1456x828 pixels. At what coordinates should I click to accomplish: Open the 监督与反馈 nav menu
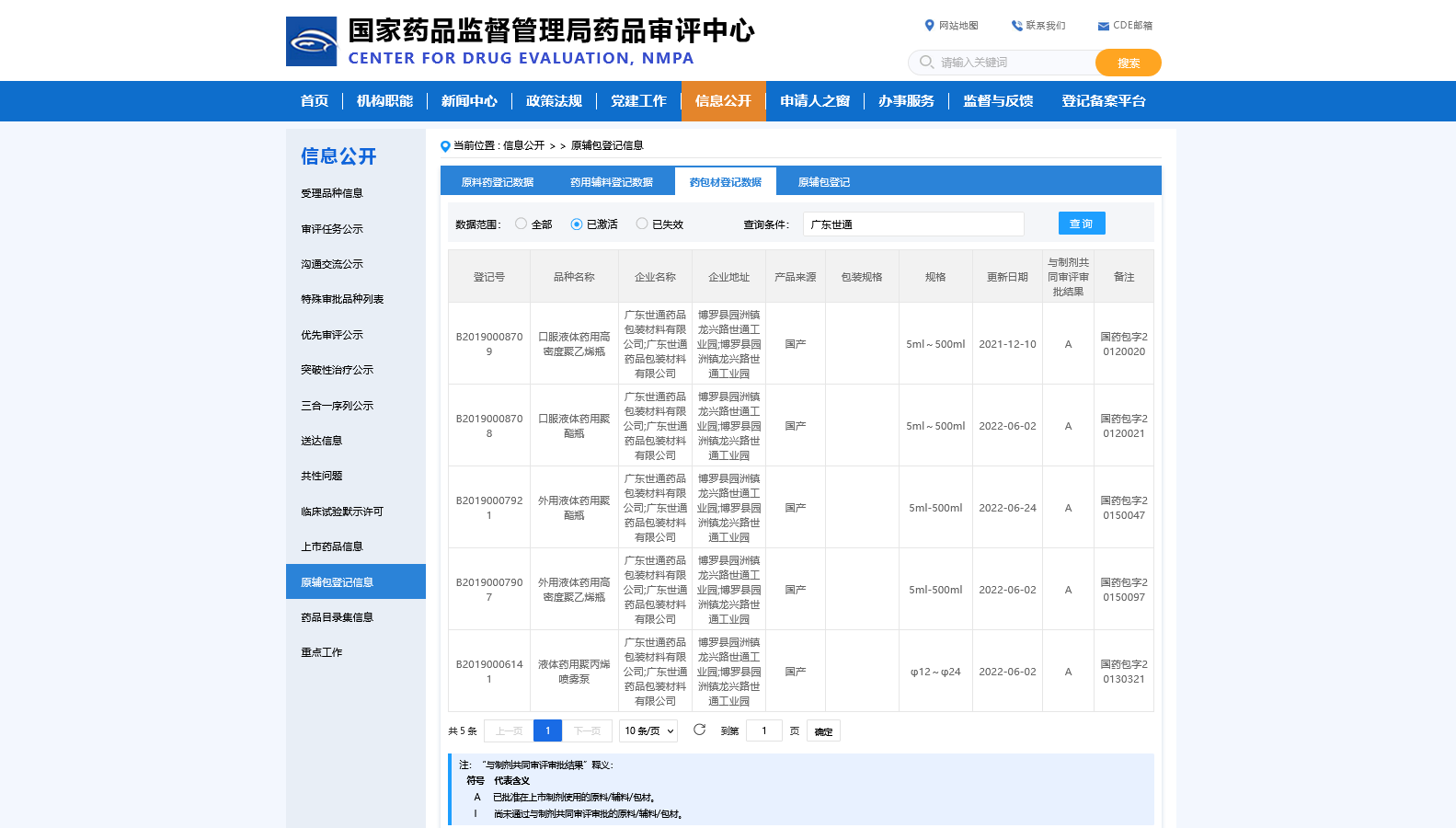pyautogui.click(x=998, y=101)
